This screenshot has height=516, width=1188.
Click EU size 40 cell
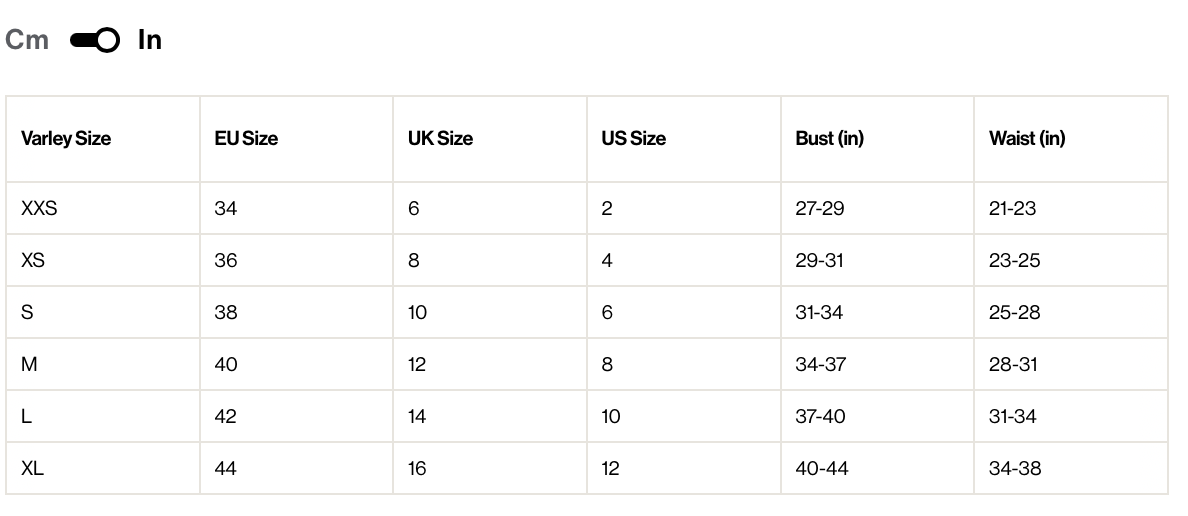click(226, 364)
